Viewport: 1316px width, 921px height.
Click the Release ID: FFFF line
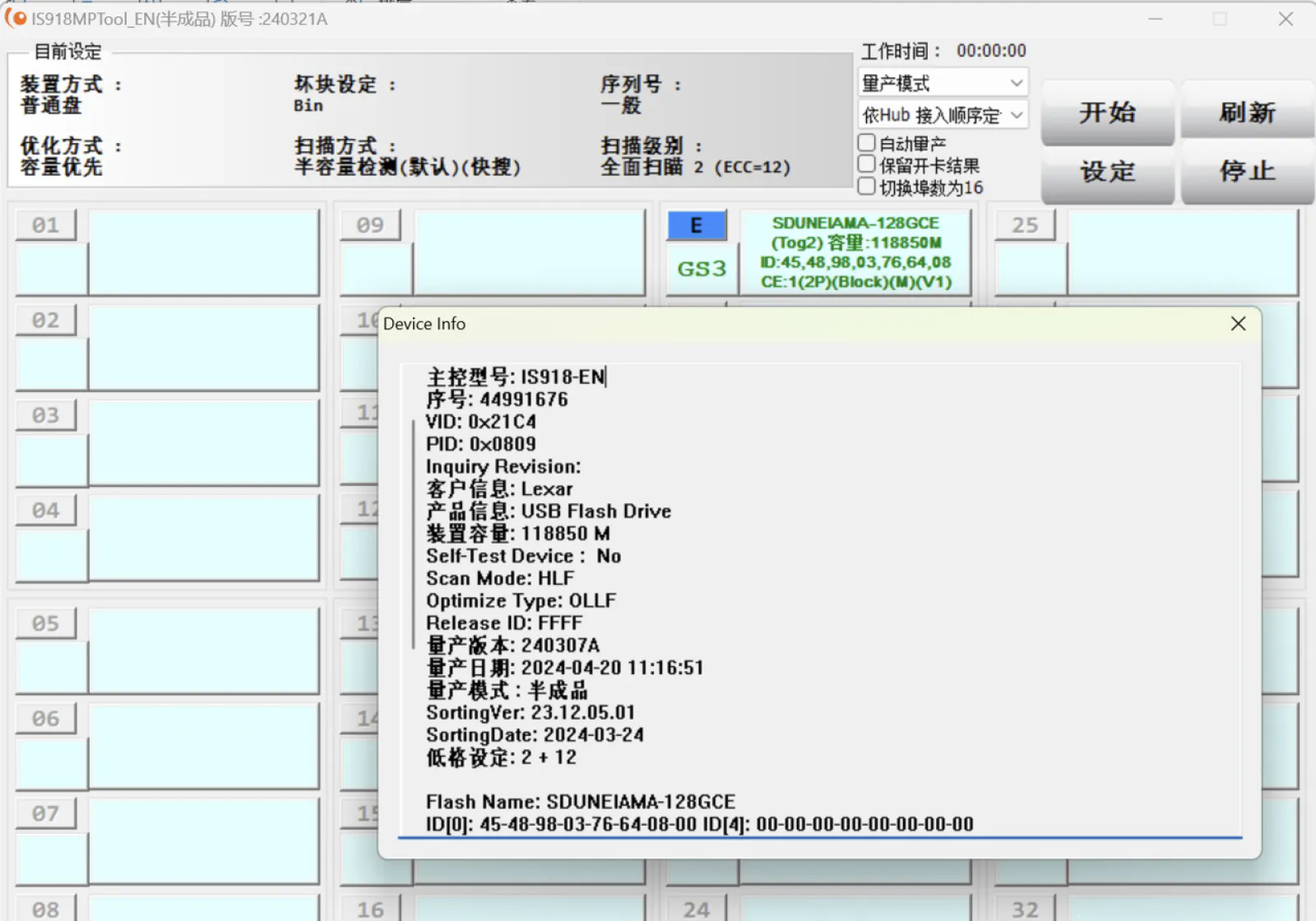coord(504,622)
